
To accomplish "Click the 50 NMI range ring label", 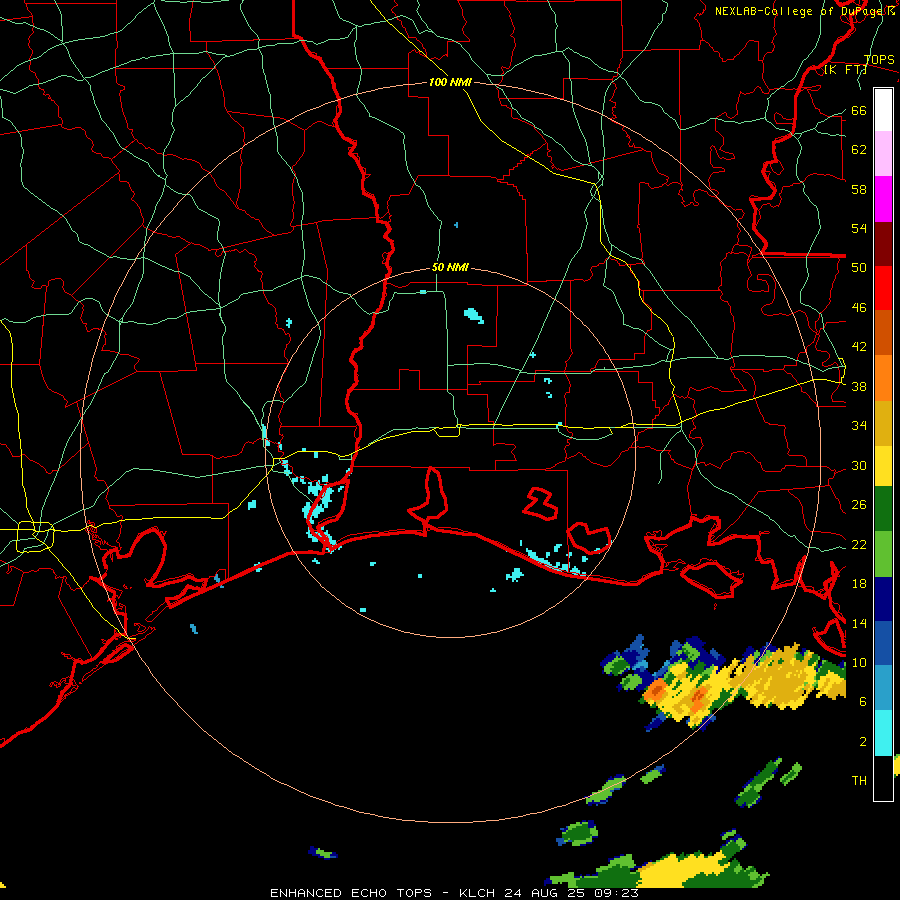I will pyautogui.click(x=450, y=267).
